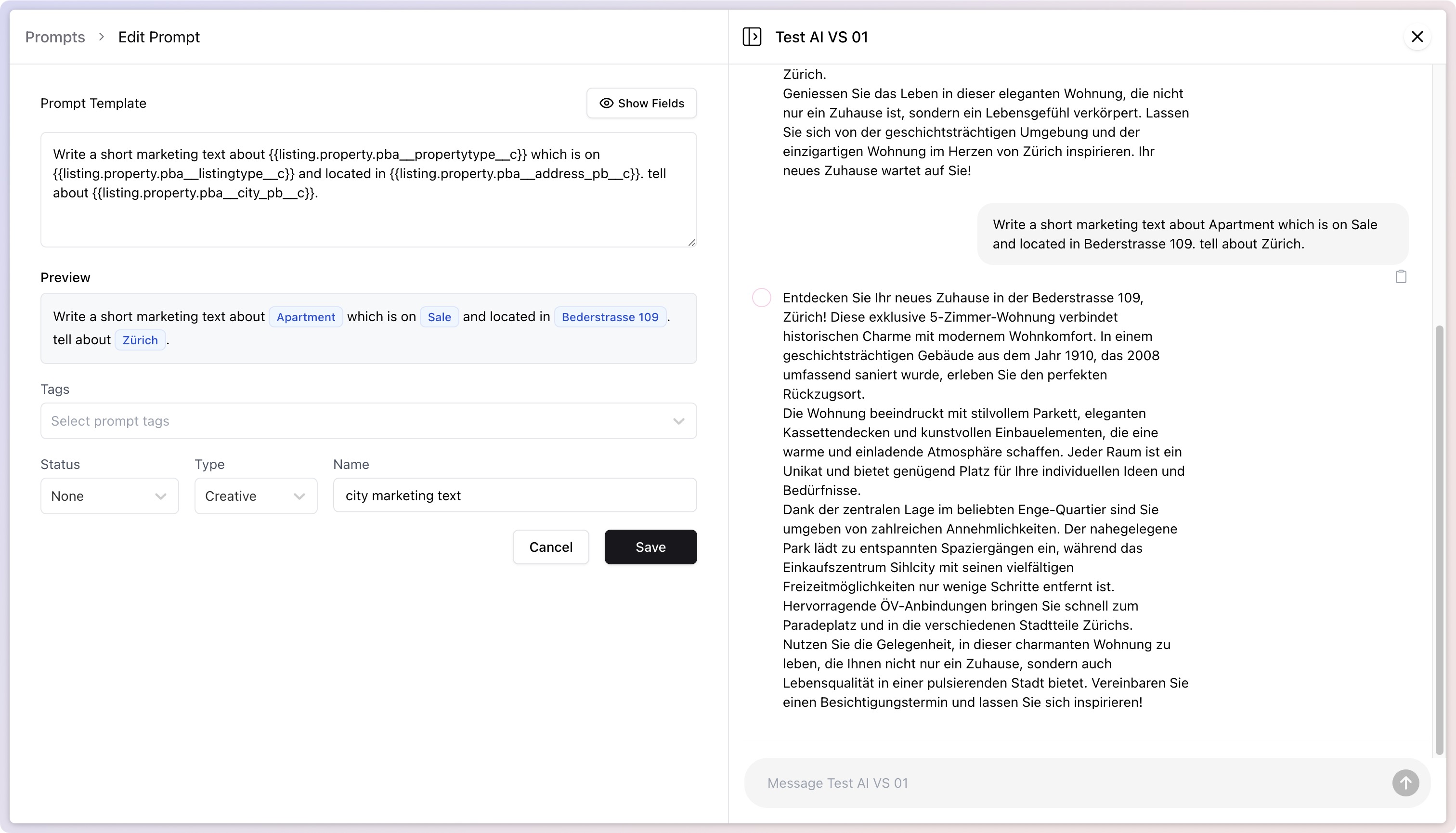The height and width of the screenshot is (833, 1456).
Task: Click the line 'neues Zuhause wartet auf Sie!'
Action: pos(876,170)
